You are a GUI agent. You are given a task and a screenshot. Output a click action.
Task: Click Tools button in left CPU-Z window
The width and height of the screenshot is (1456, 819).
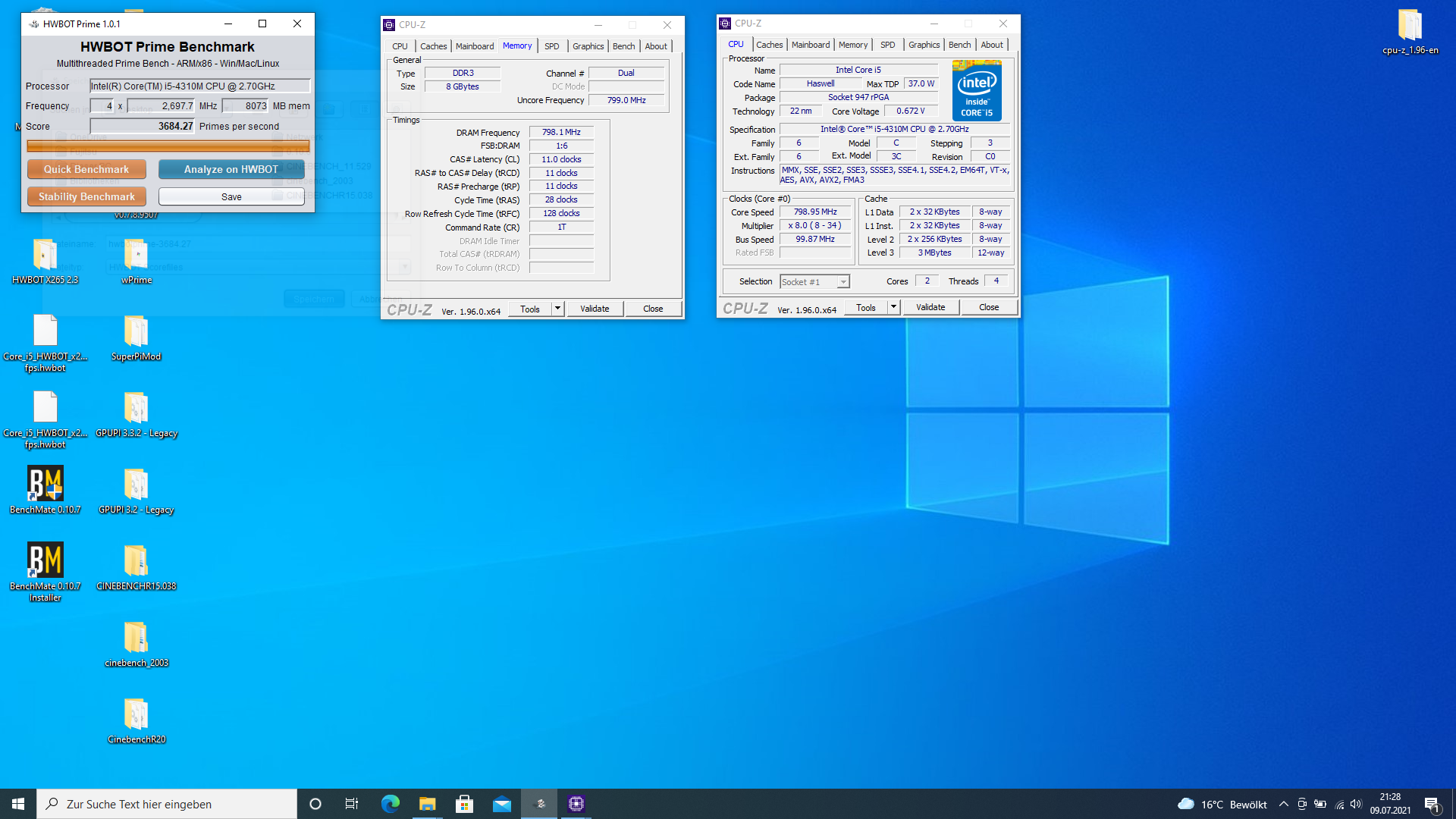[x=530, y=309]
